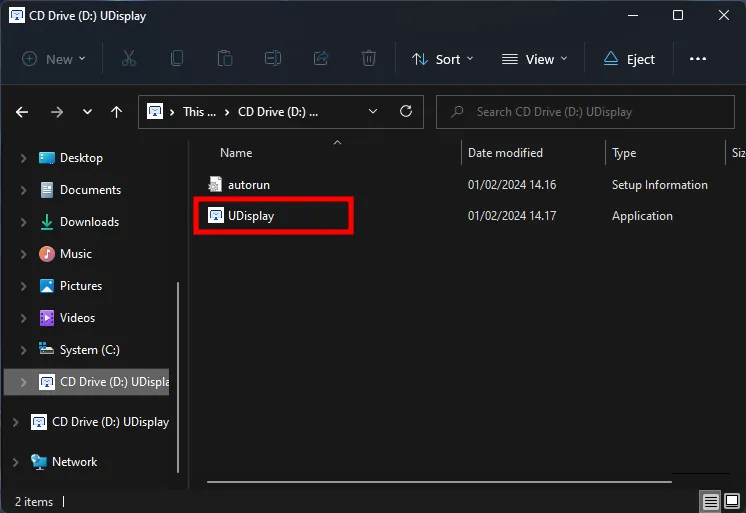Screen dimensions: 746x513
Task: Open the See more ellipsis menu
Action: coord(698,59)
